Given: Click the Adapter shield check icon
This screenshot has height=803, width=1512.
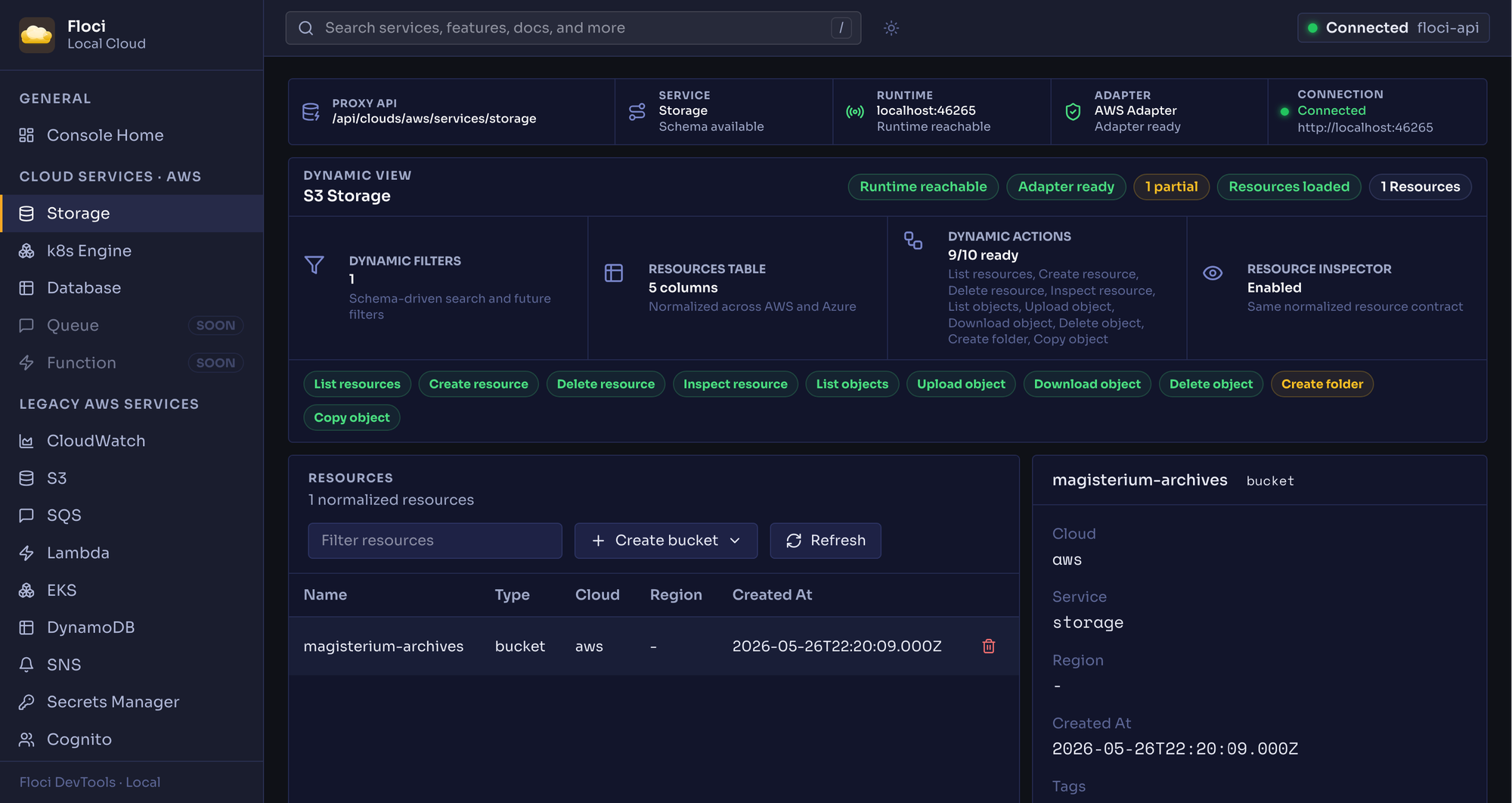Looking at the screenshot, I should [1073, 112].
